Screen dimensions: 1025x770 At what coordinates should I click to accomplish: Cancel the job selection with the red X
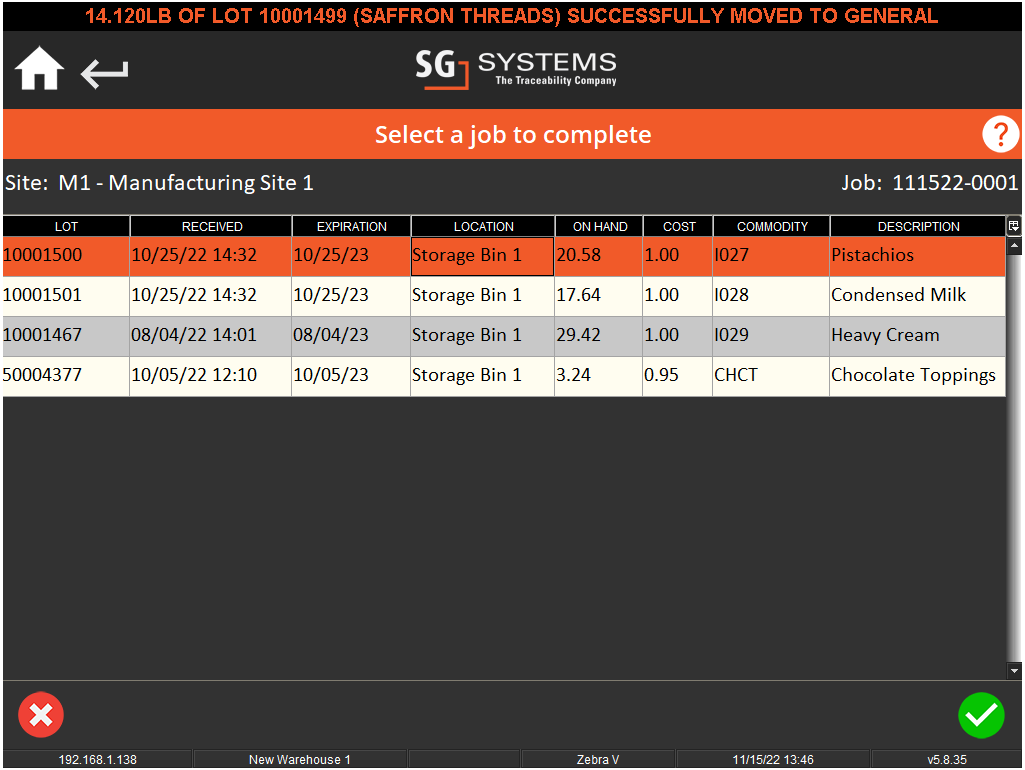pyautogui.click(x=41, y=715)
